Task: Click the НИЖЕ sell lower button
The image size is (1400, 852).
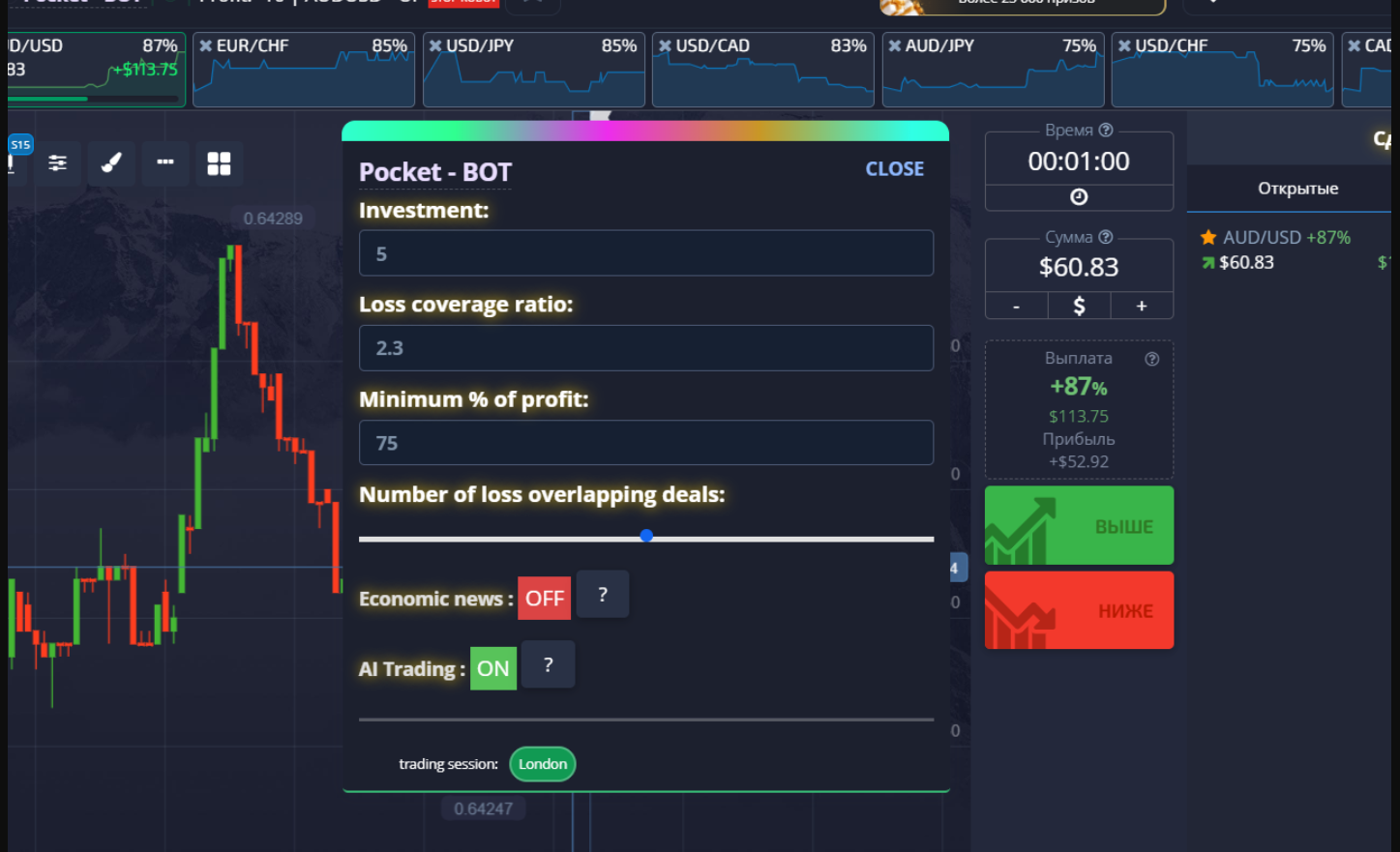Action: pyautogui.click(x=1079, y=610)
